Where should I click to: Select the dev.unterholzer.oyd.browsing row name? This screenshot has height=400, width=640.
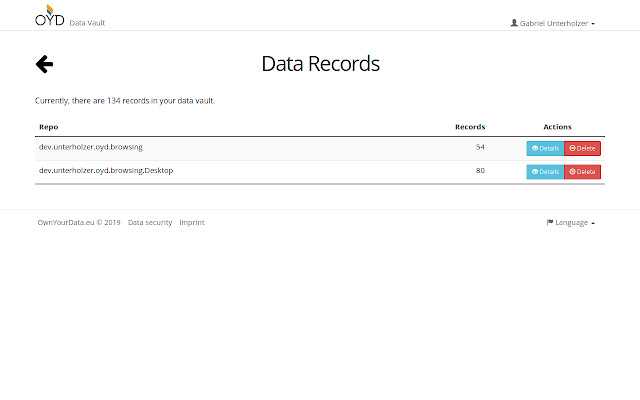tap(91, 147)
